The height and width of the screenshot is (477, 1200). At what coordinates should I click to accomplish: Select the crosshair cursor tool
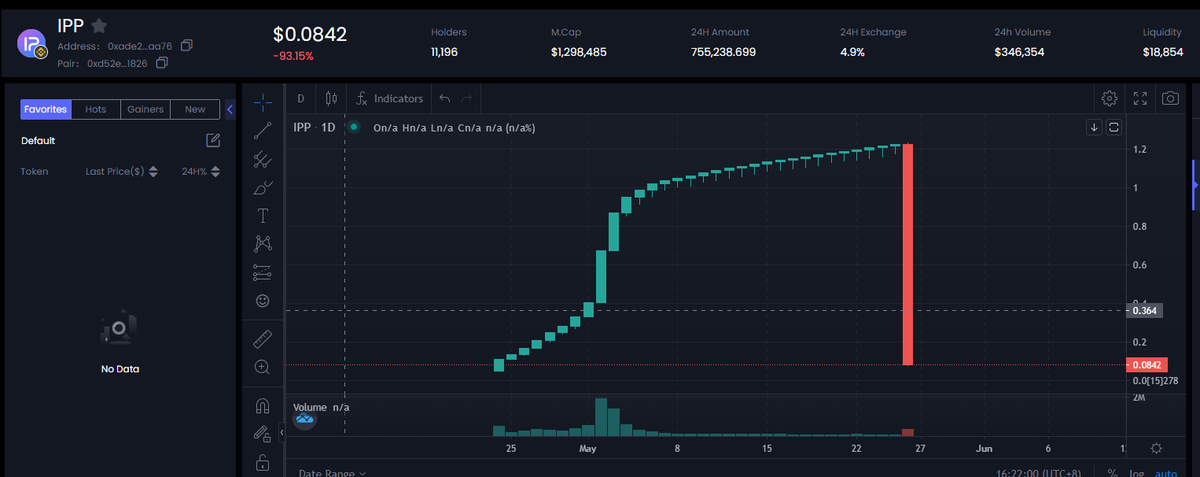[x=262, y=101]
